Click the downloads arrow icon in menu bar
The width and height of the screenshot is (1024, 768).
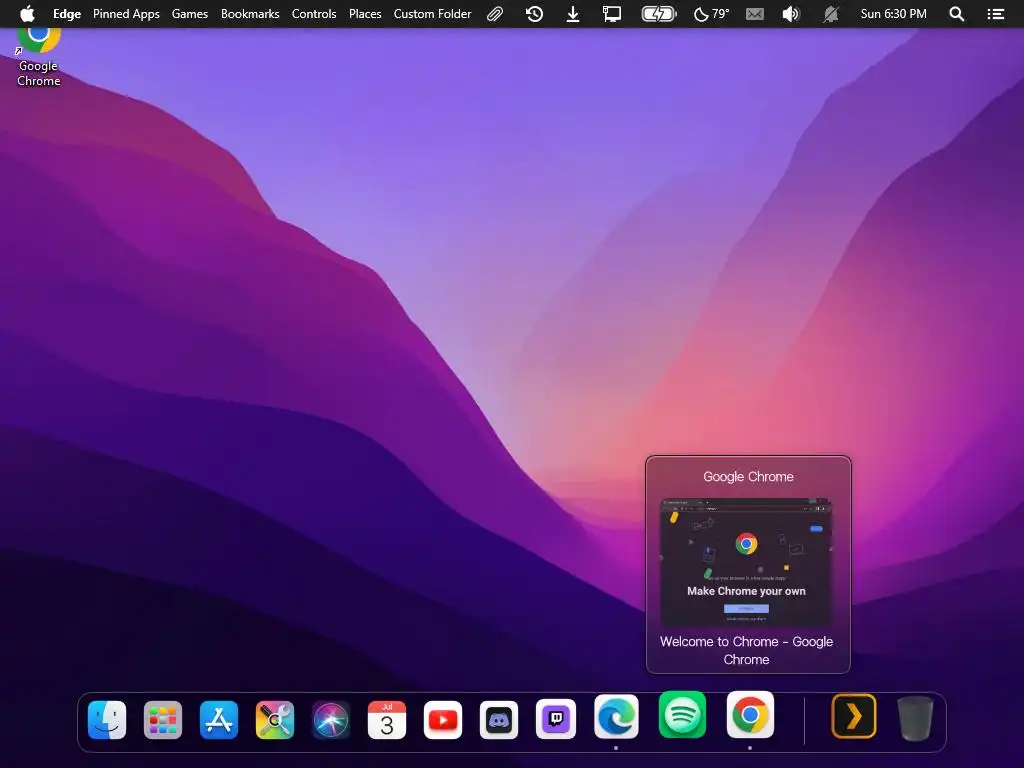point(573,14)
